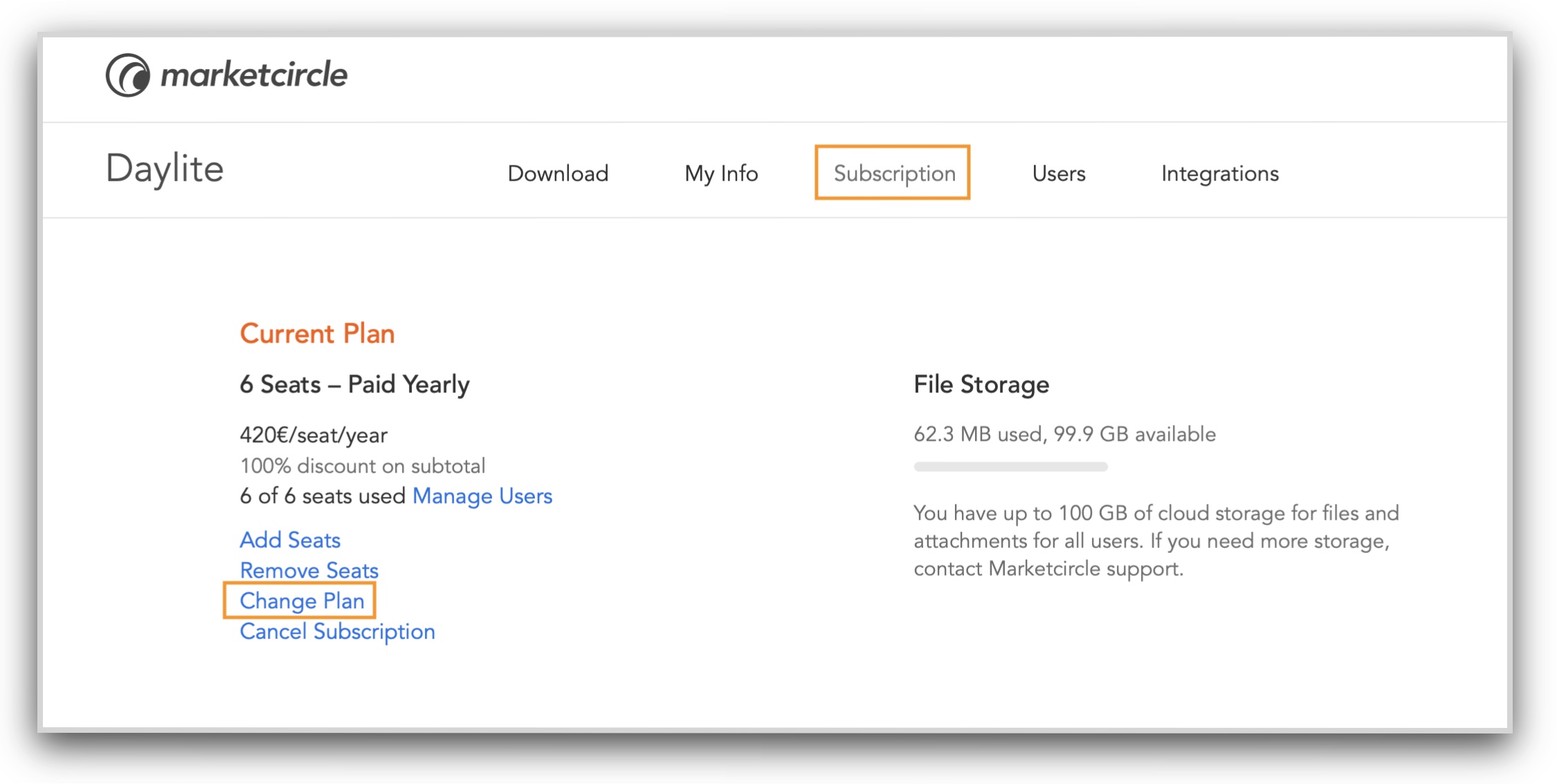Click the marketcircle wordmark
1557x784 pixels.
point(254,75)
